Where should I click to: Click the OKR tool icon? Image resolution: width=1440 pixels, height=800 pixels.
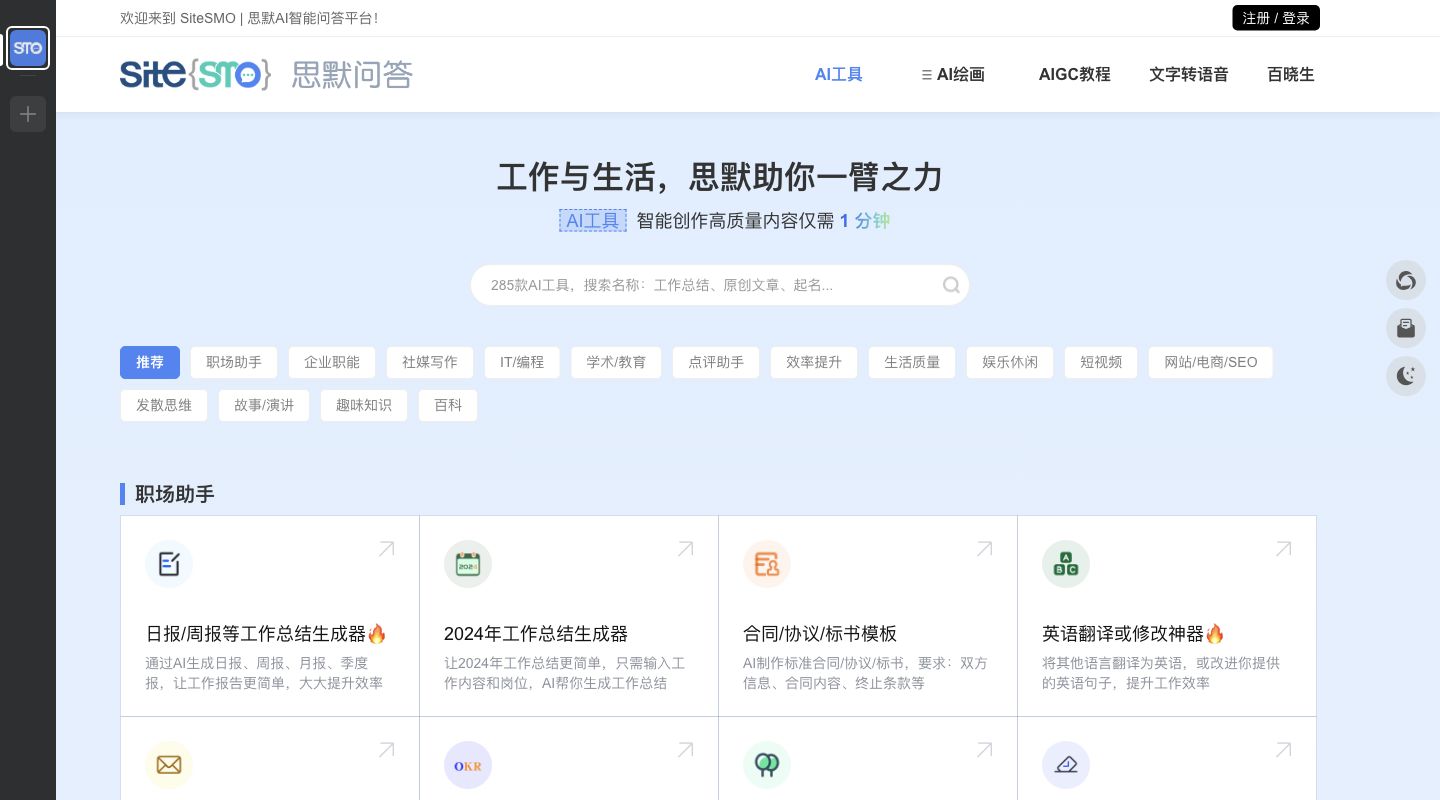pos(468,765)
